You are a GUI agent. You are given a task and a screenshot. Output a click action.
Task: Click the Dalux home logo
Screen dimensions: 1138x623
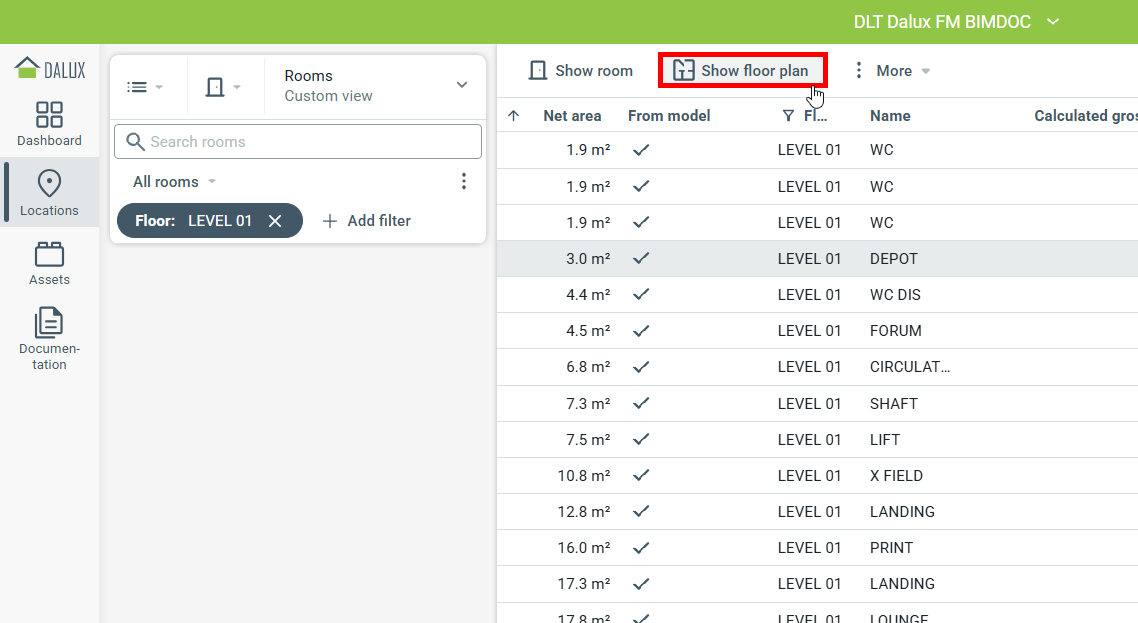(50, 68)
